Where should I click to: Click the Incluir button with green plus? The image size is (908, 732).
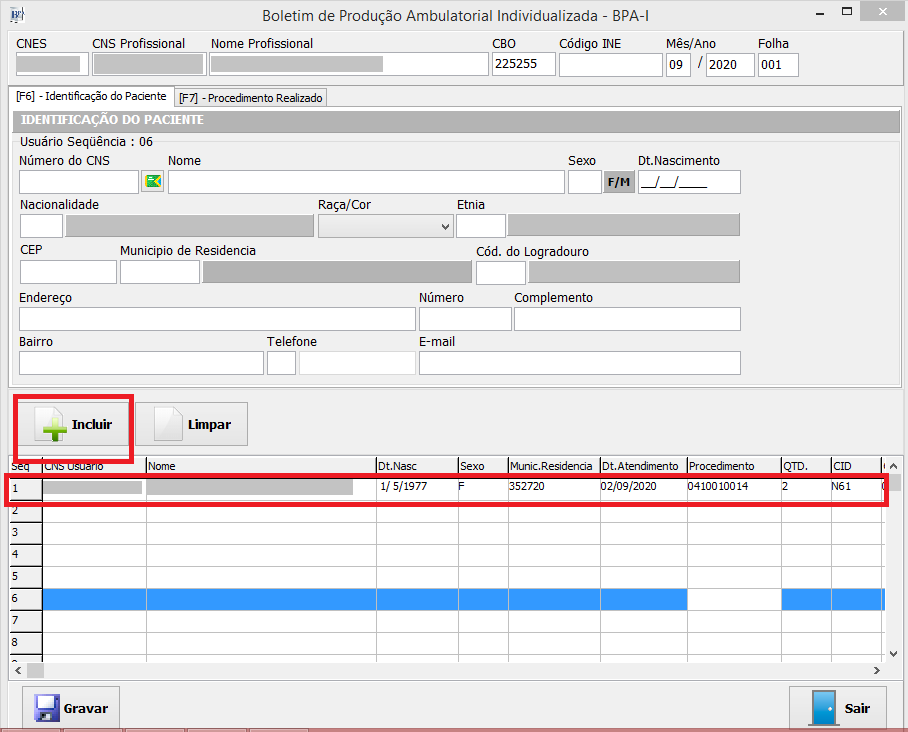73,424
